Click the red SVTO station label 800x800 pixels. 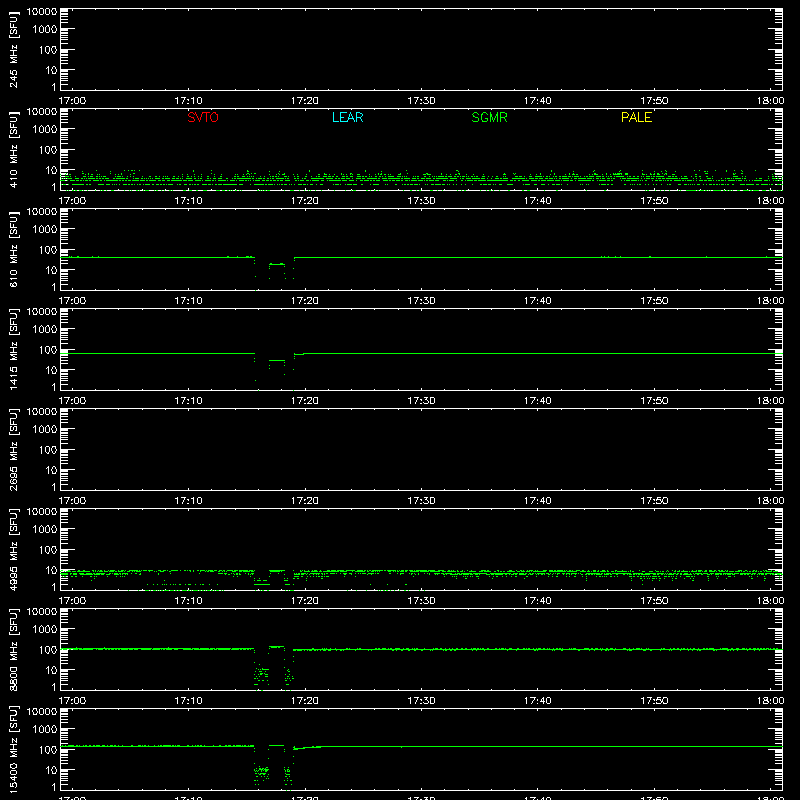(x=203, y=117)
